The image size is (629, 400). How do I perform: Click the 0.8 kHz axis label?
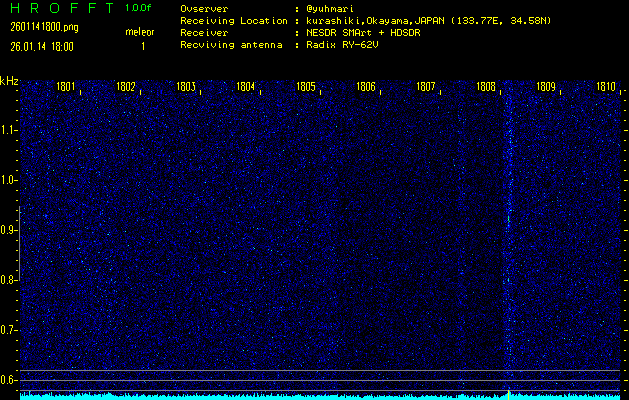tap(7, 280)
